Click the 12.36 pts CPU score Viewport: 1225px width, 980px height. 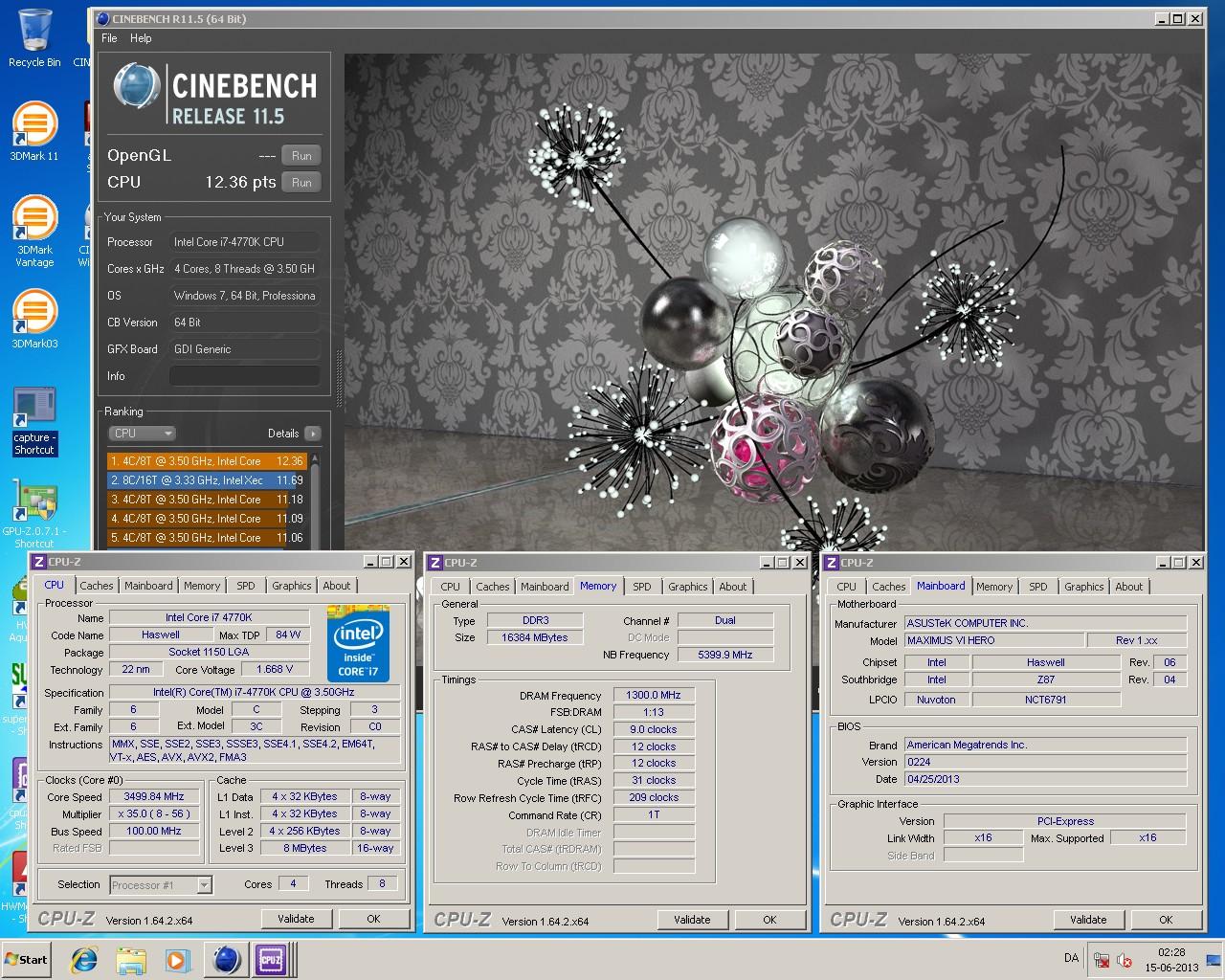click(x=240, y=182)
